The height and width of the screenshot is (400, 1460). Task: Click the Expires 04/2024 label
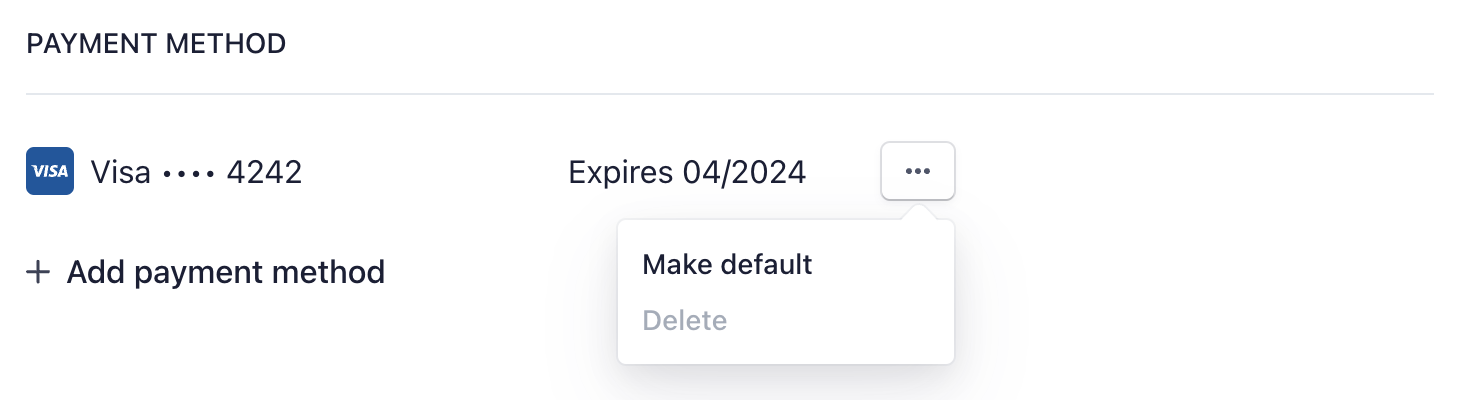(x=686, y=172)
